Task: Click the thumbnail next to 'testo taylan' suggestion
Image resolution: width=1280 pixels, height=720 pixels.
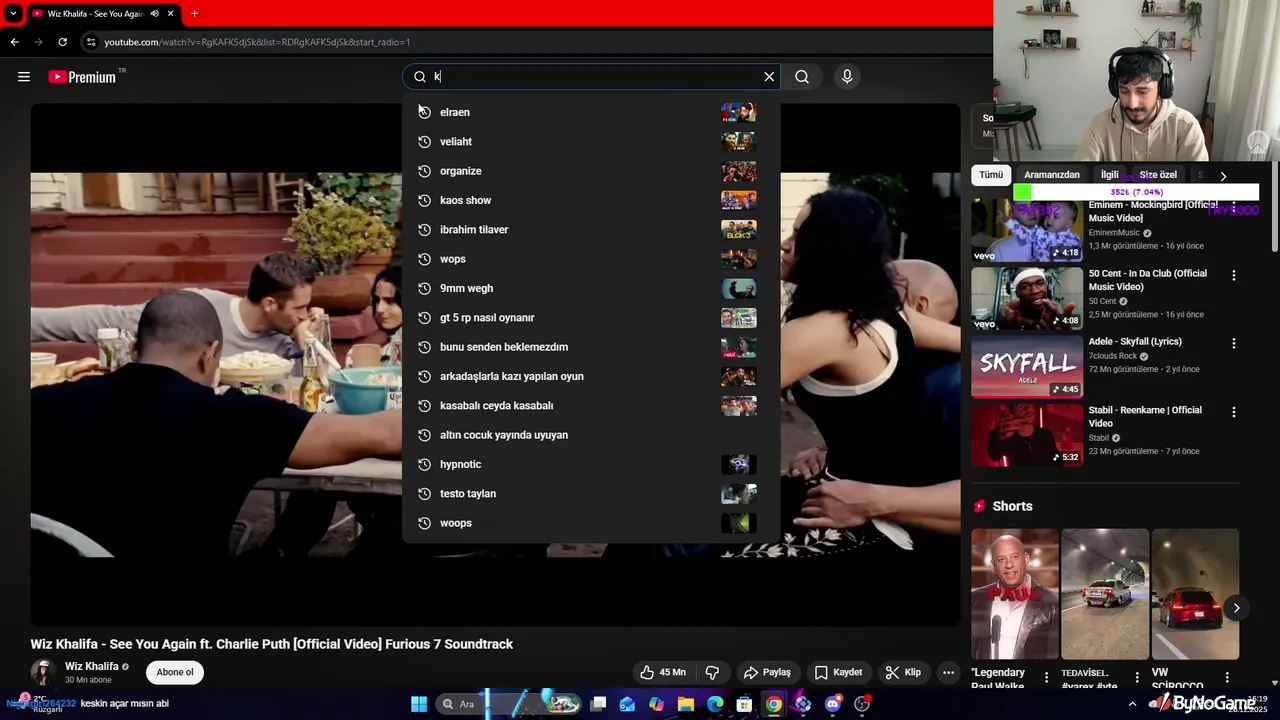Action: point(739,493)
